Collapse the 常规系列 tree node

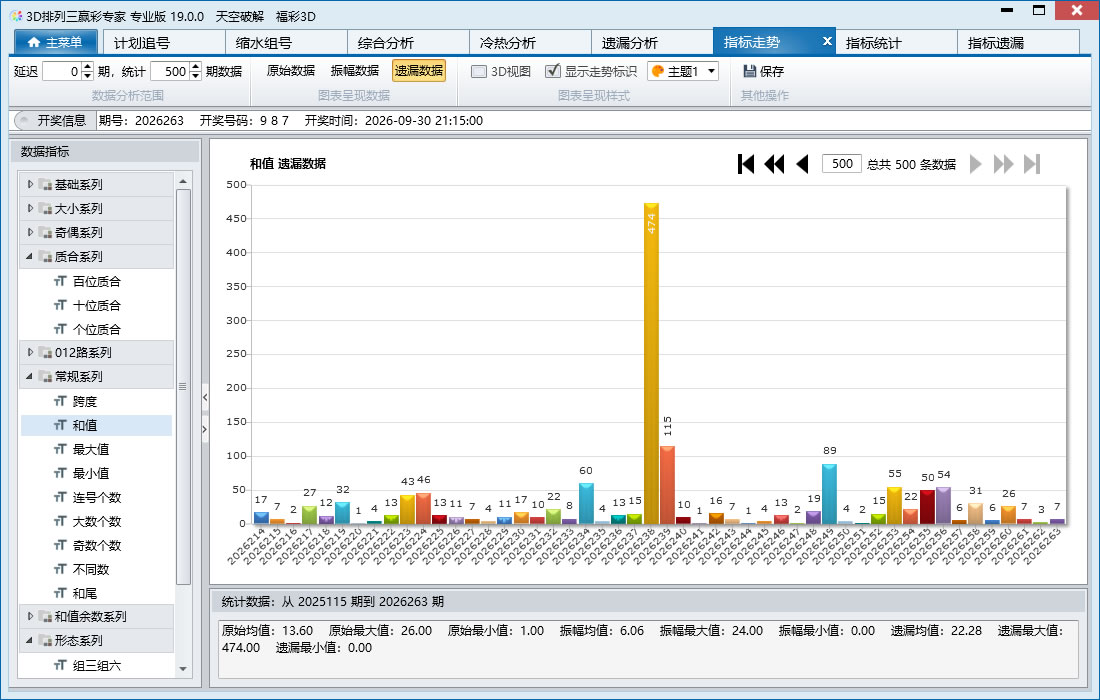(30, 376)
